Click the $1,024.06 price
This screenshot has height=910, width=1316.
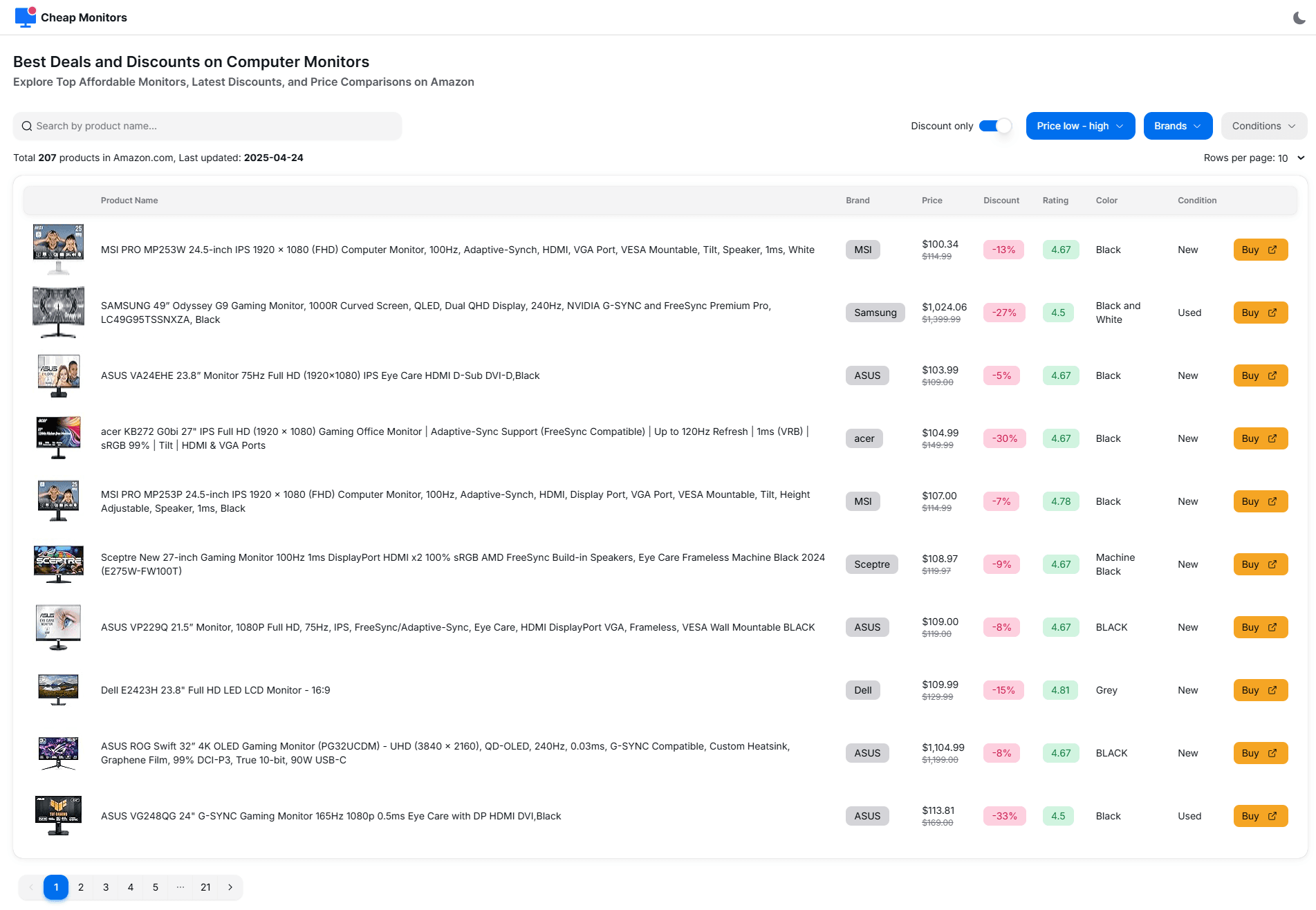click(x=944, y=307)
